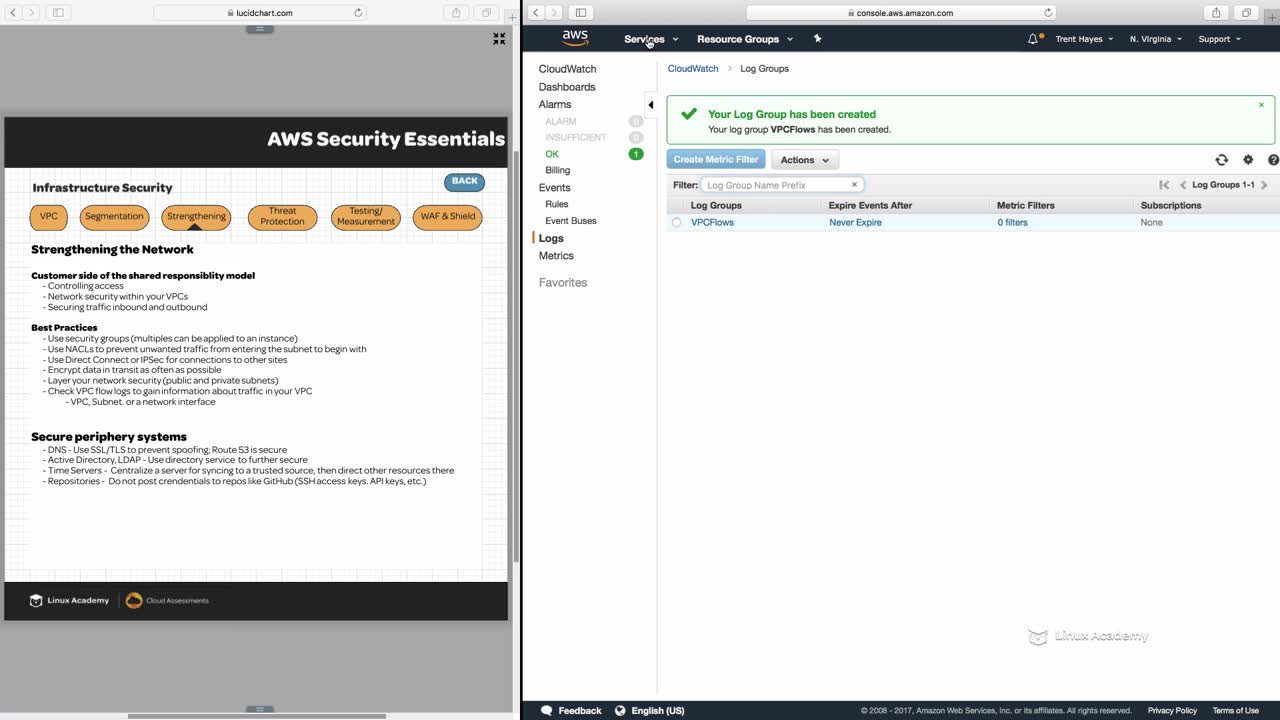Open the VPCFlows log group link
This screenshot has height=720, width=1280.
[x=712, y=223]
